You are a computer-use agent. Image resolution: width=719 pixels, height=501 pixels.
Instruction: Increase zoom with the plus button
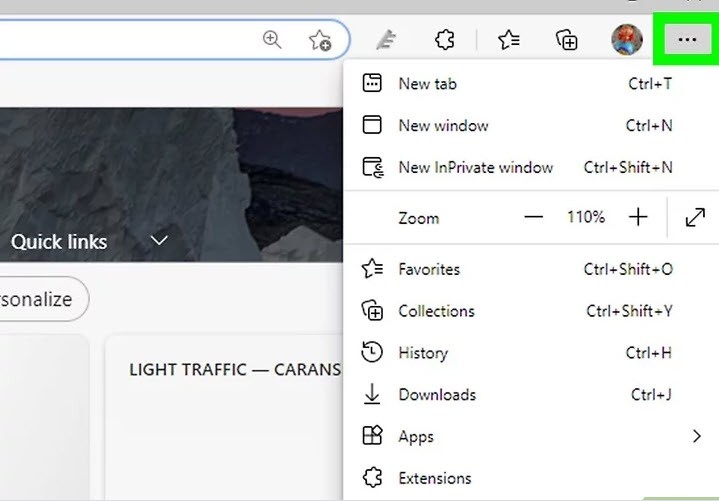coord(638,217)
